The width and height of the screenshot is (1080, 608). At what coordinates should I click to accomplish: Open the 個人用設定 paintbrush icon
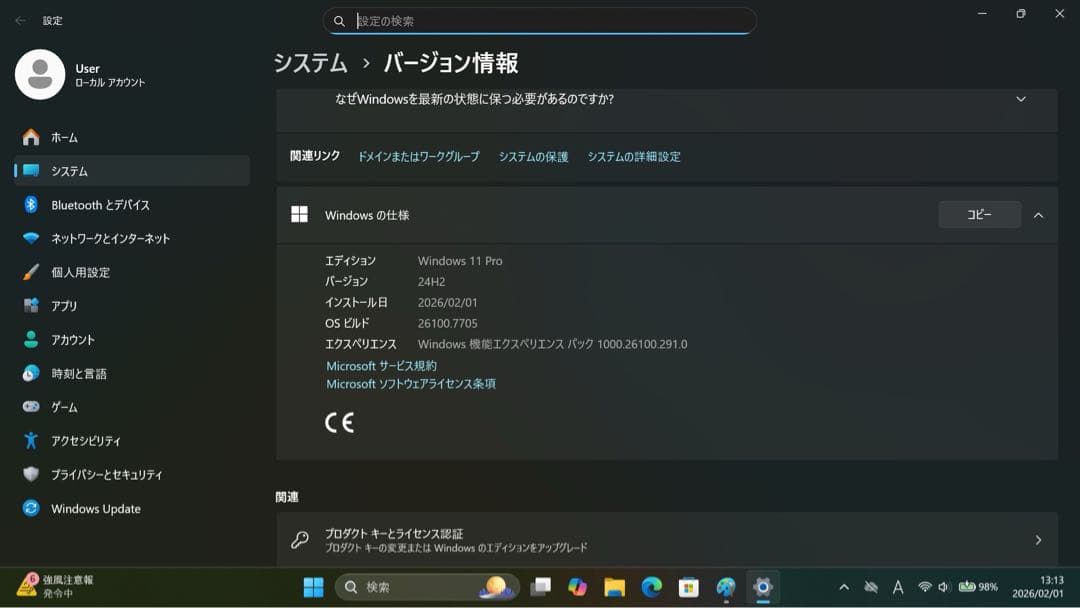coord(29,272)
